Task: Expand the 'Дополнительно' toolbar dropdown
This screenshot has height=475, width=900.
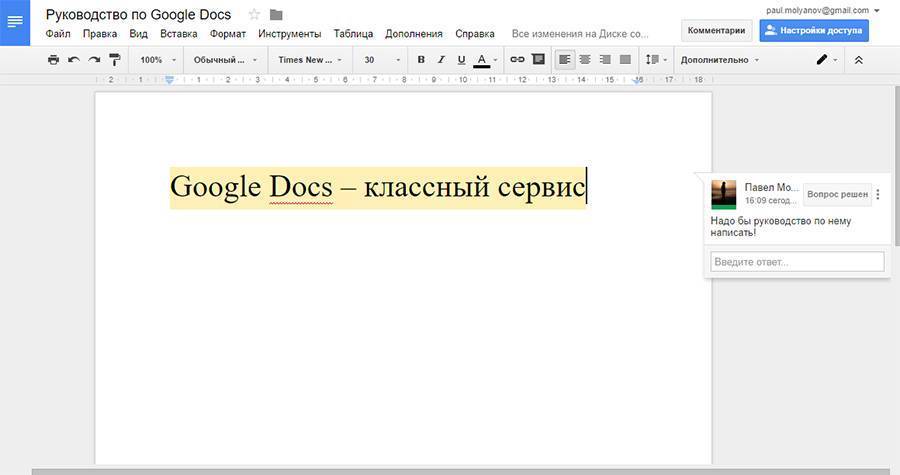Action: (x=719, y=60)
